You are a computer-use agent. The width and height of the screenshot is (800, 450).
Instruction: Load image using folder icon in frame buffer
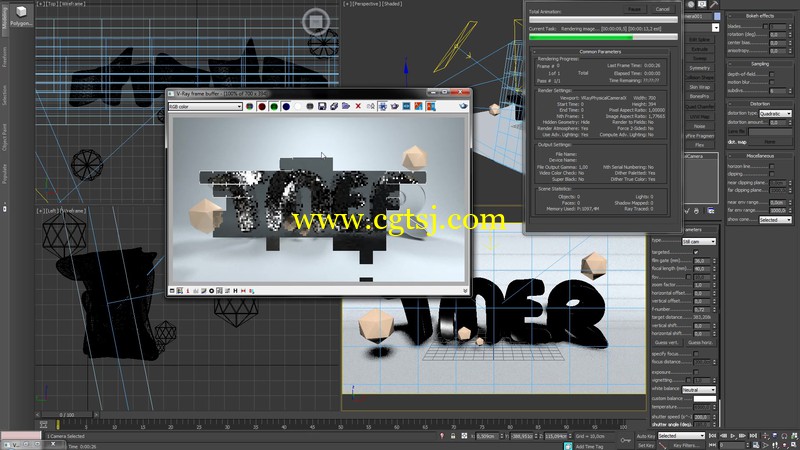point(346,106)
